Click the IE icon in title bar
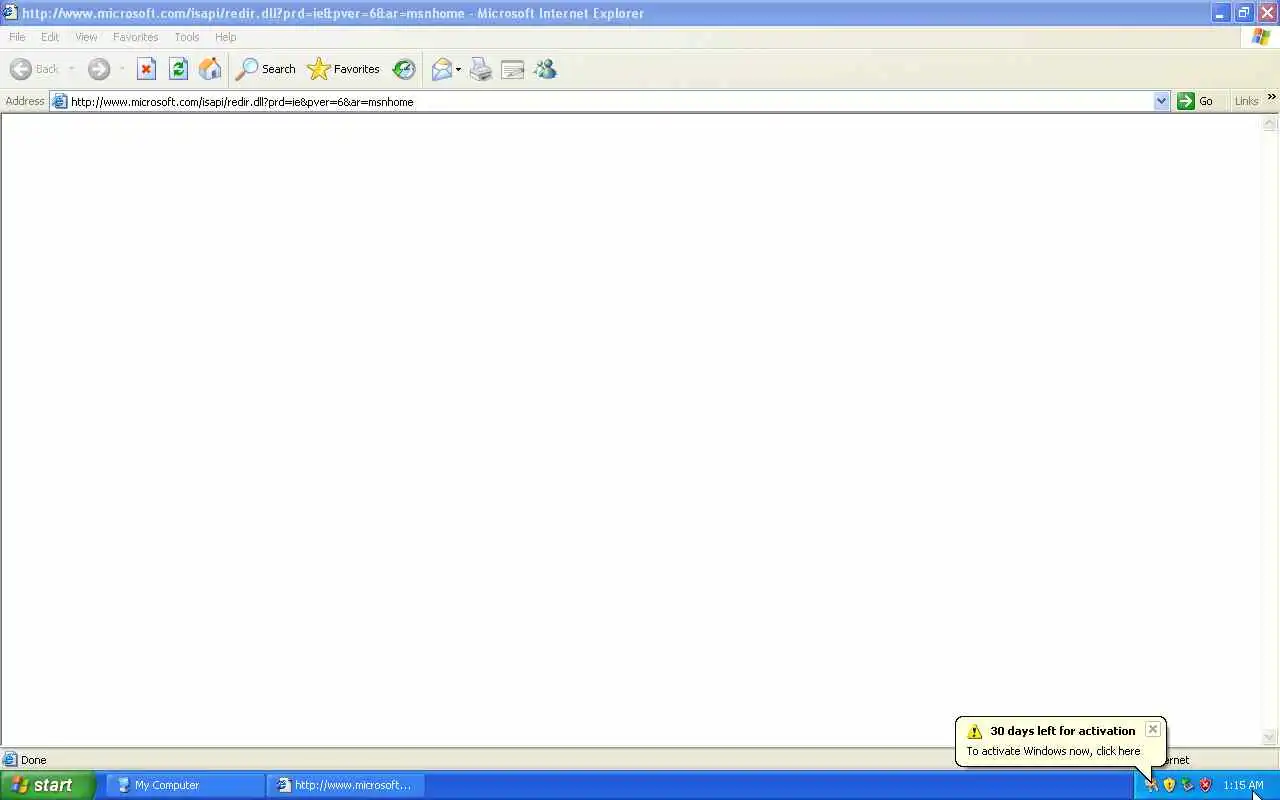The width and height of the screenshot is (1280, 800). 10,13
